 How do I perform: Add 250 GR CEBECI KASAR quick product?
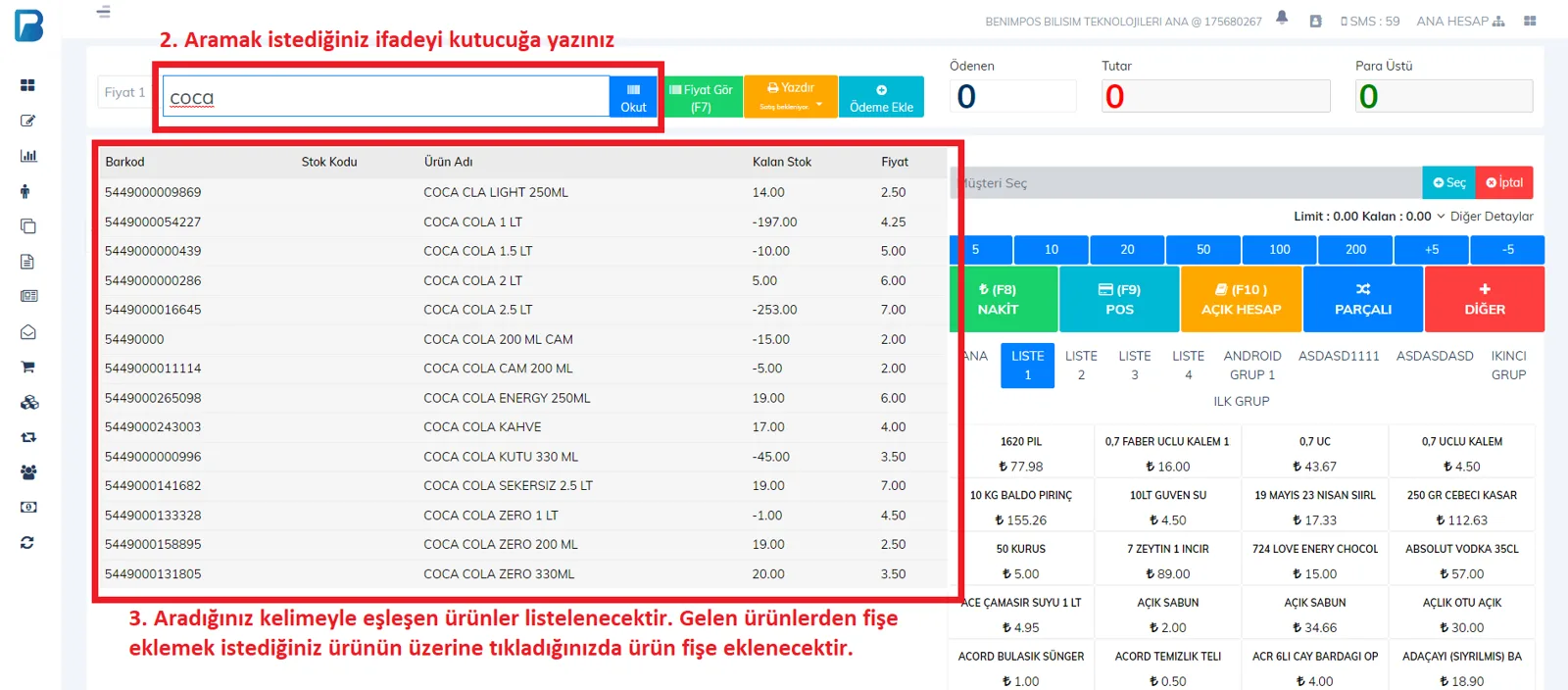pyautogui.click(x=1462, y=508)
